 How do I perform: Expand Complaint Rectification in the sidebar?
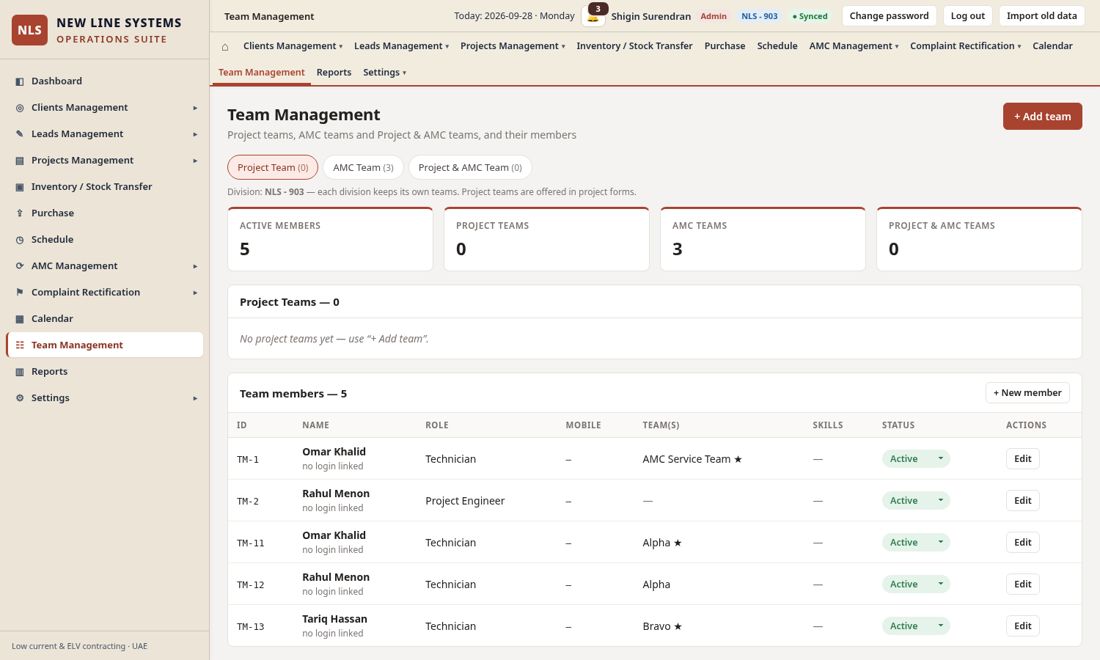tap(195, 292)
